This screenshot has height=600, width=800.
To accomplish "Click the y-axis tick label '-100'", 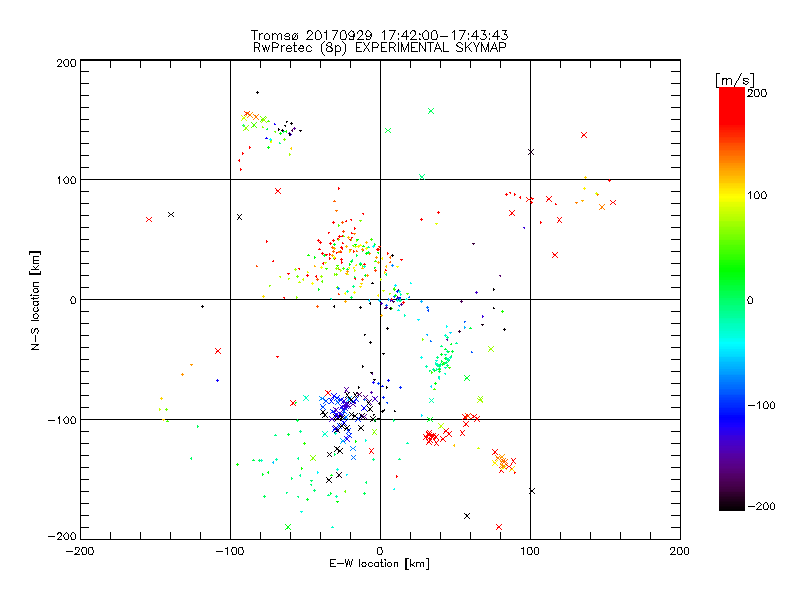I will [62, 420].
